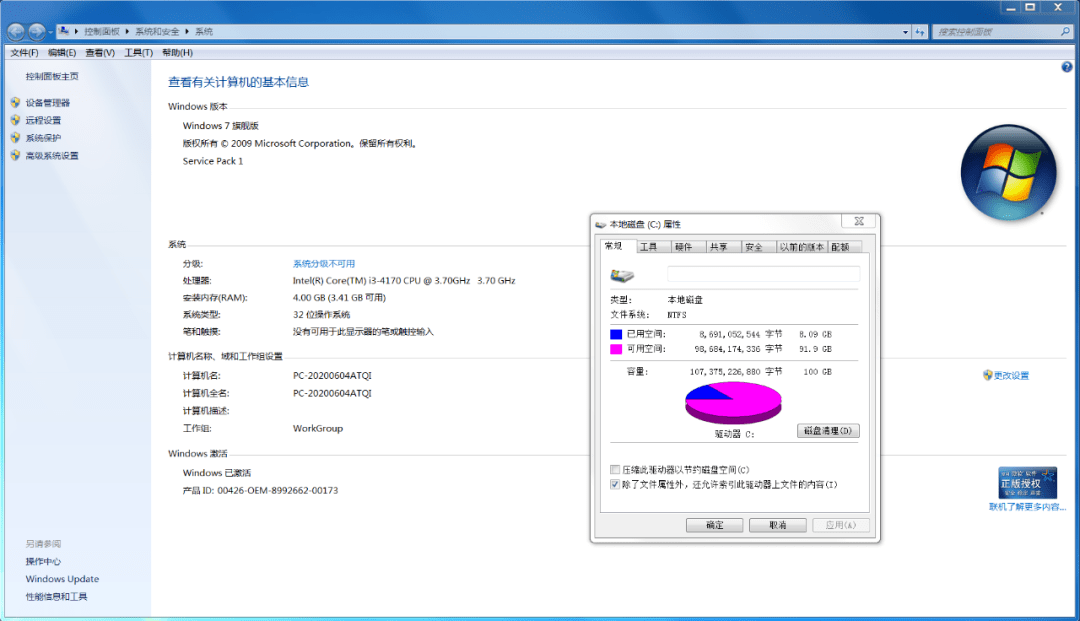1080x621 pixels.
Task: Enable 压缩此驱动器以节约磁盘空间 checkbox
Action: tap(614, 470)
